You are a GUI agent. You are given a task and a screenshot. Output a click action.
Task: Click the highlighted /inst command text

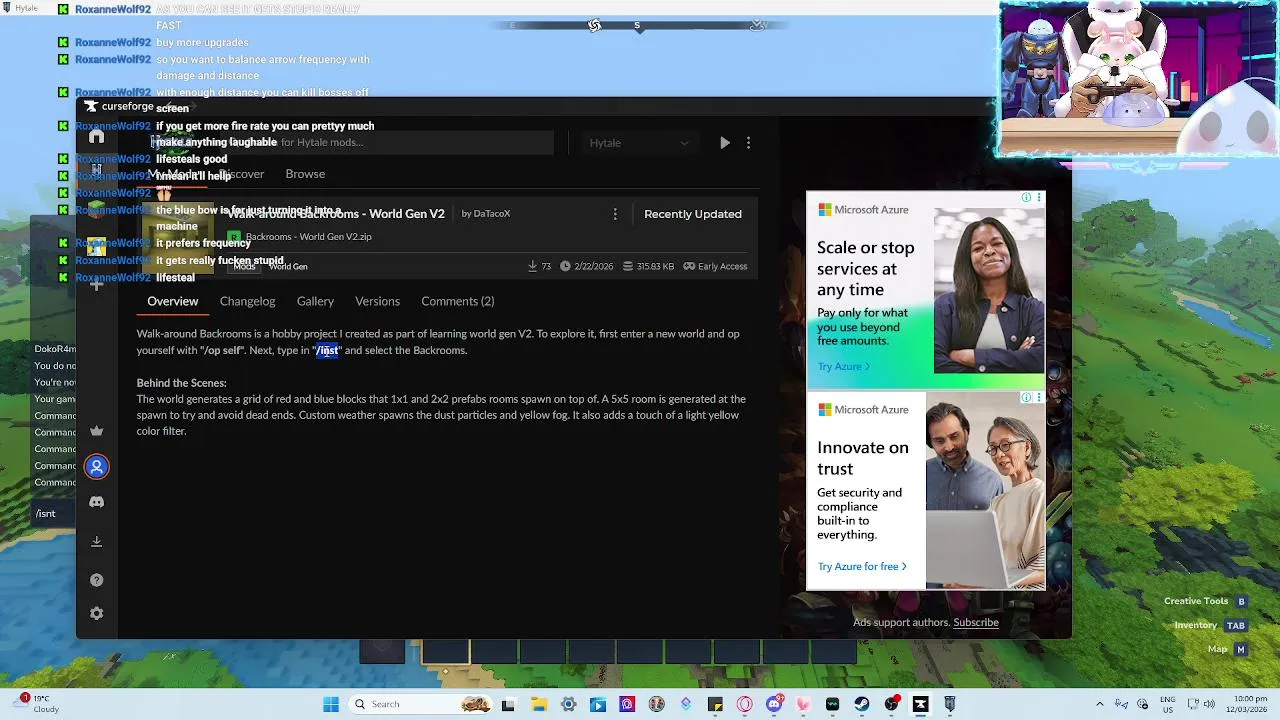328,351
